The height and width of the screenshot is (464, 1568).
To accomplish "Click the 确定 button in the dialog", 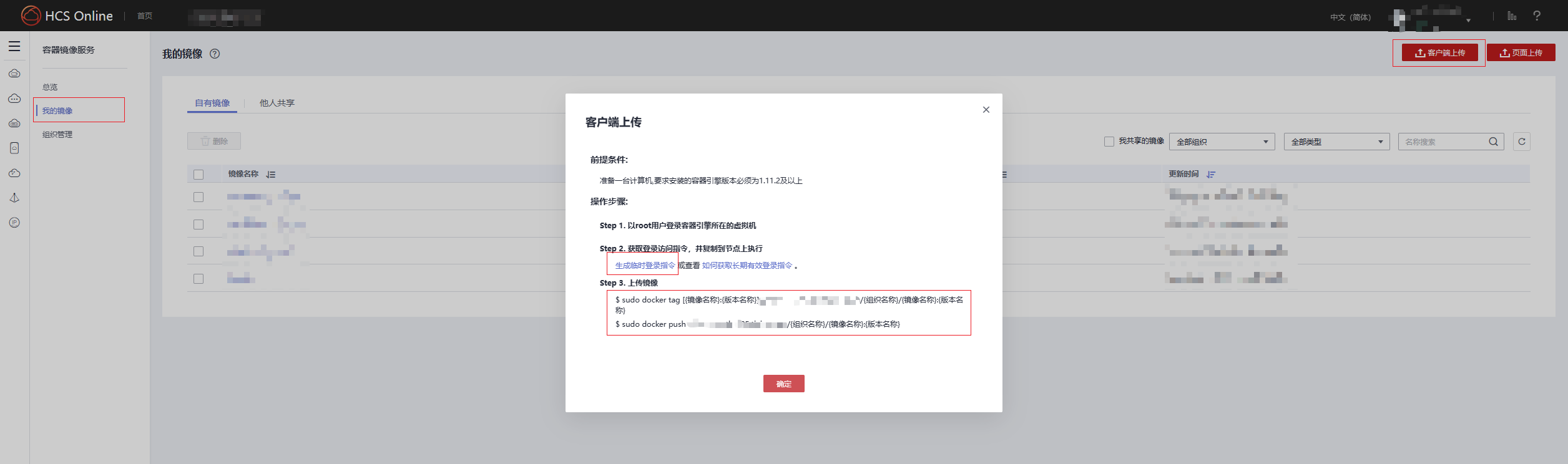I will pos(783,384).
